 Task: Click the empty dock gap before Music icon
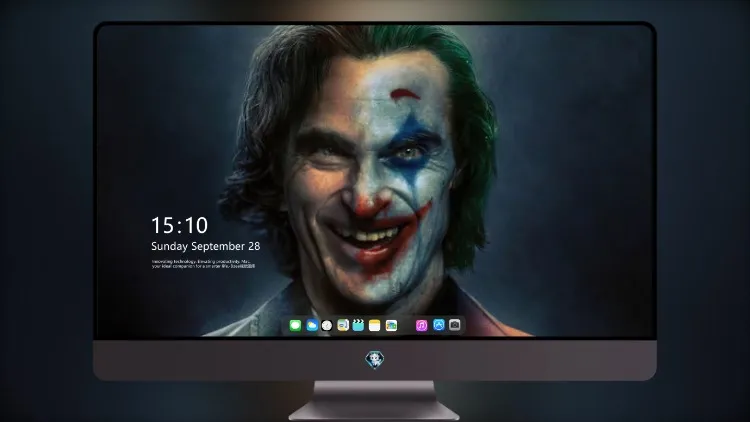407,325
